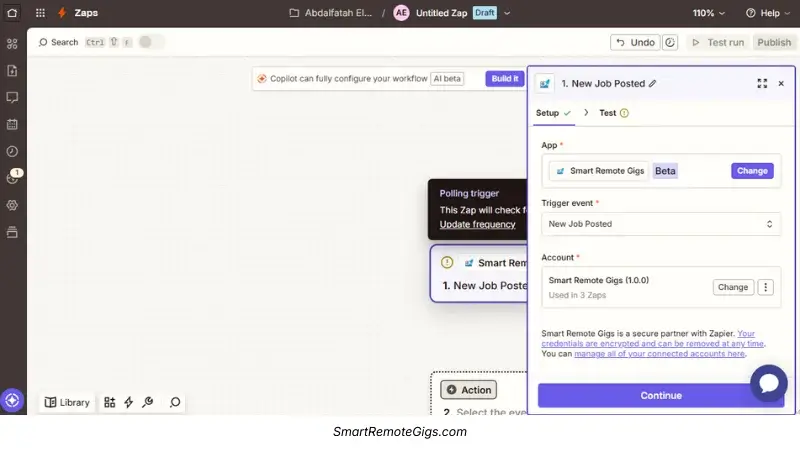Open the Zapier home icon

point(12,13)
